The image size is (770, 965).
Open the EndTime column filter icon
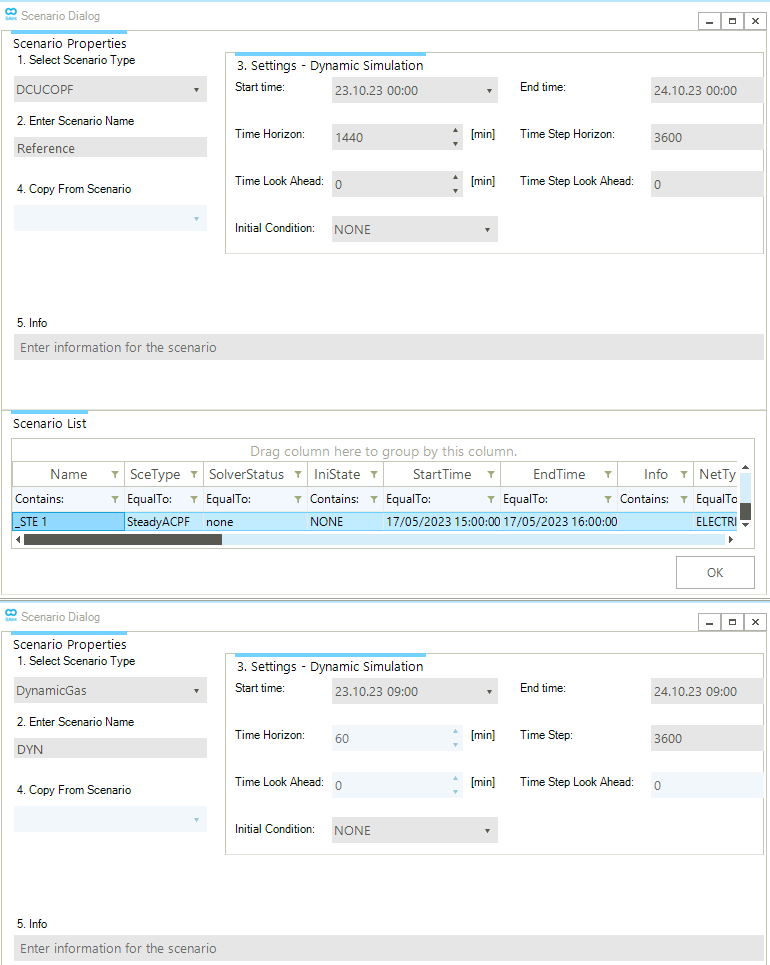pyautogui.click(x=607, y=475)
